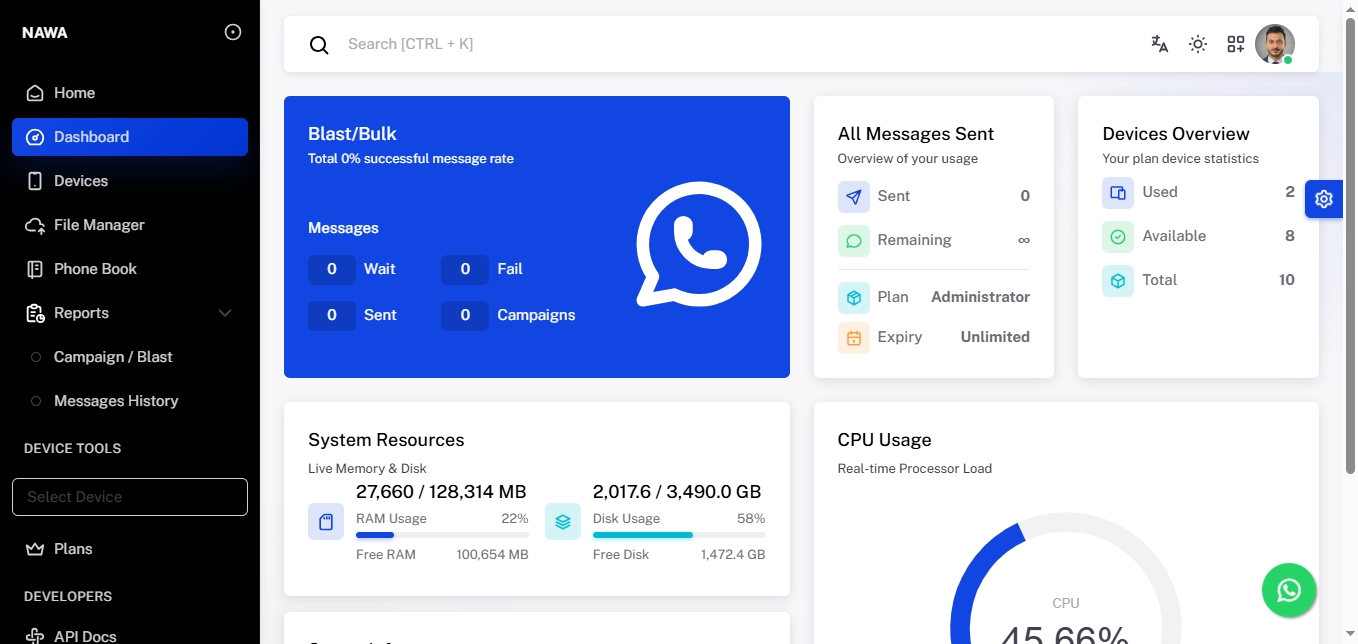The image size is (1358, 644).
Task: Collapse the Reports menu chevron
Action: coord(225,313)
